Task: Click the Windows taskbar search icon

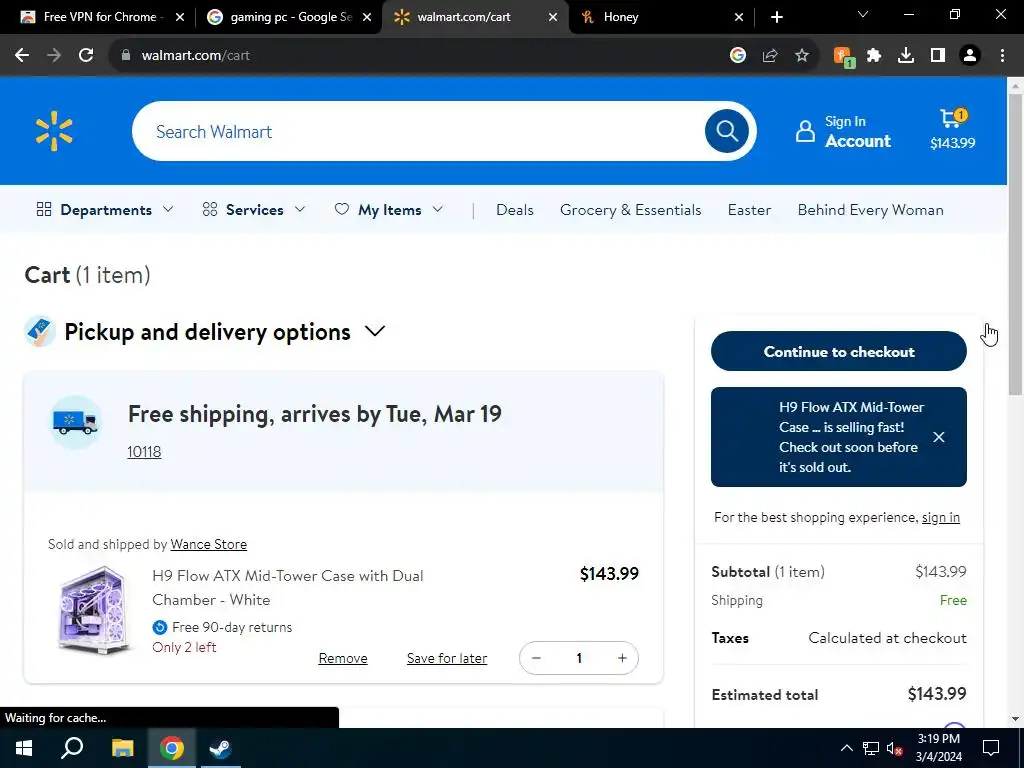Action: tap(72, 748)
